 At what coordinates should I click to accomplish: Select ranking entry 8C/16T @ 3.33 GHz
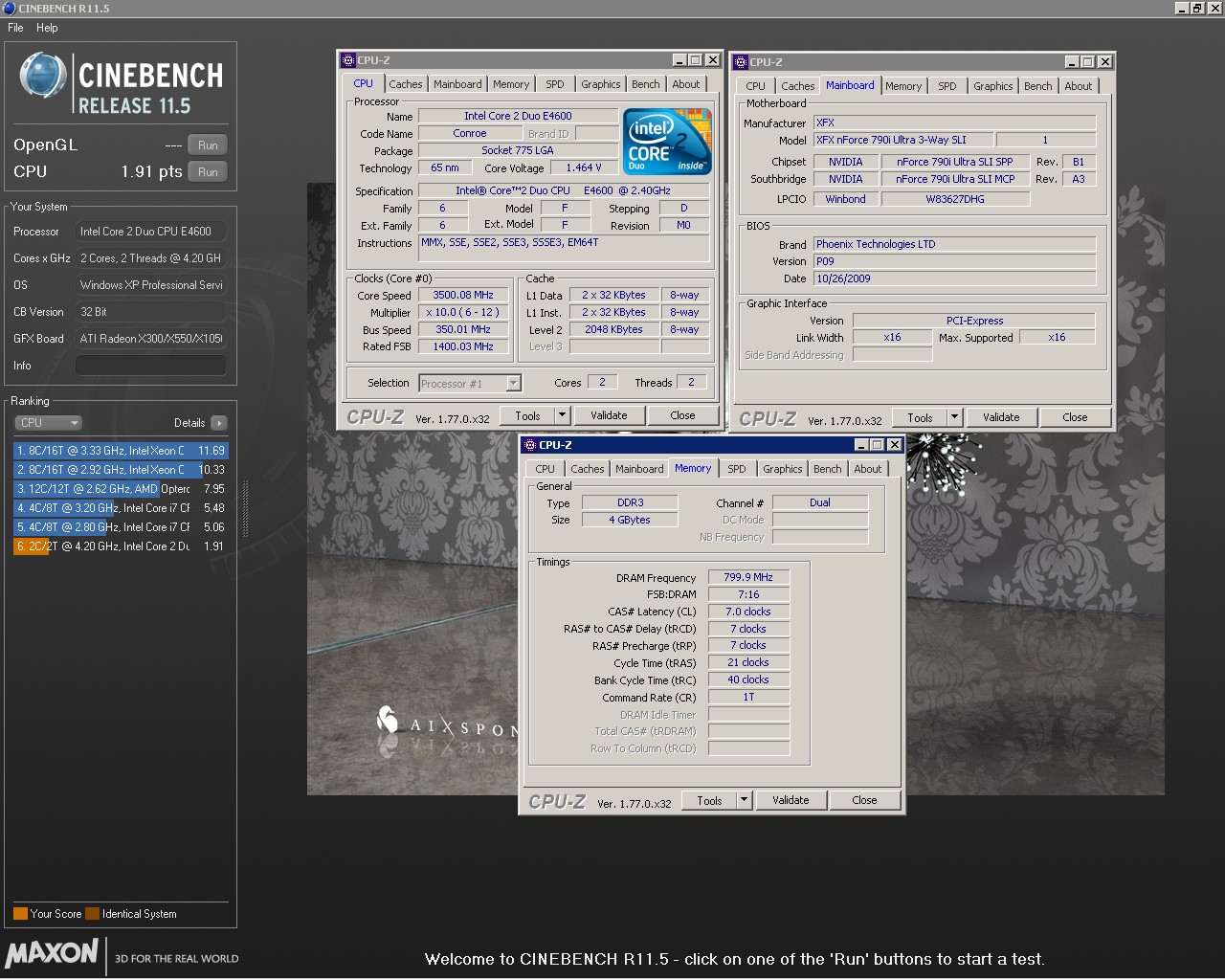point(121,450)
